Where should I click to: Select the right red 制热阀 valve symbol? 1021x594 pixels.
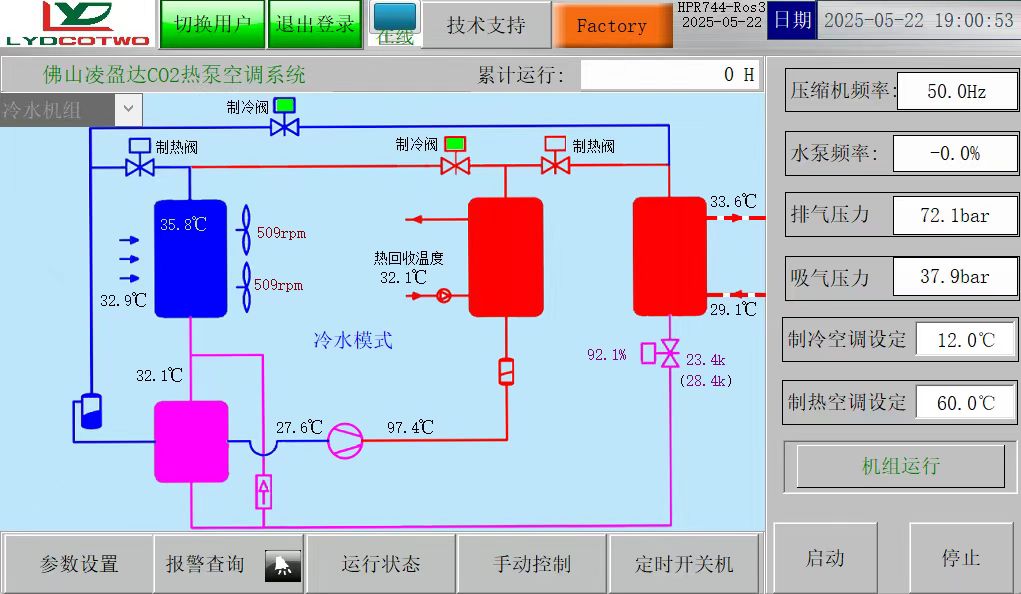(x=555, y=165)
